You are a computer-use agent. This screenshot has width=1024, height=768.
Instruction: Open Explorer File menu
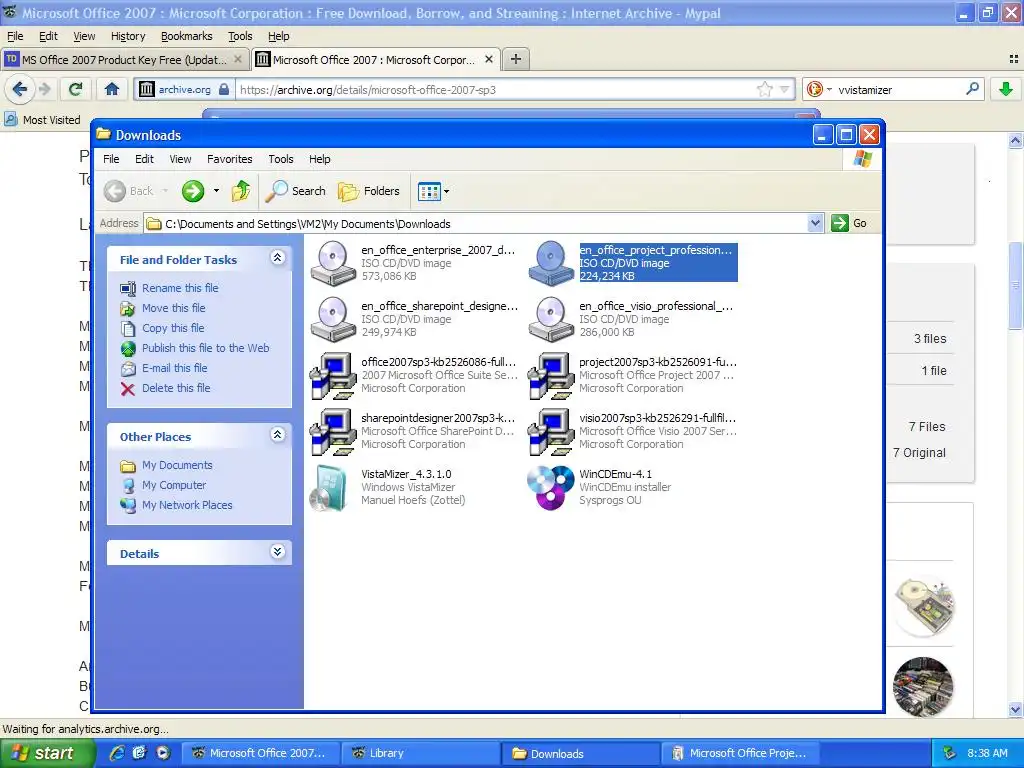coord(111,159)
